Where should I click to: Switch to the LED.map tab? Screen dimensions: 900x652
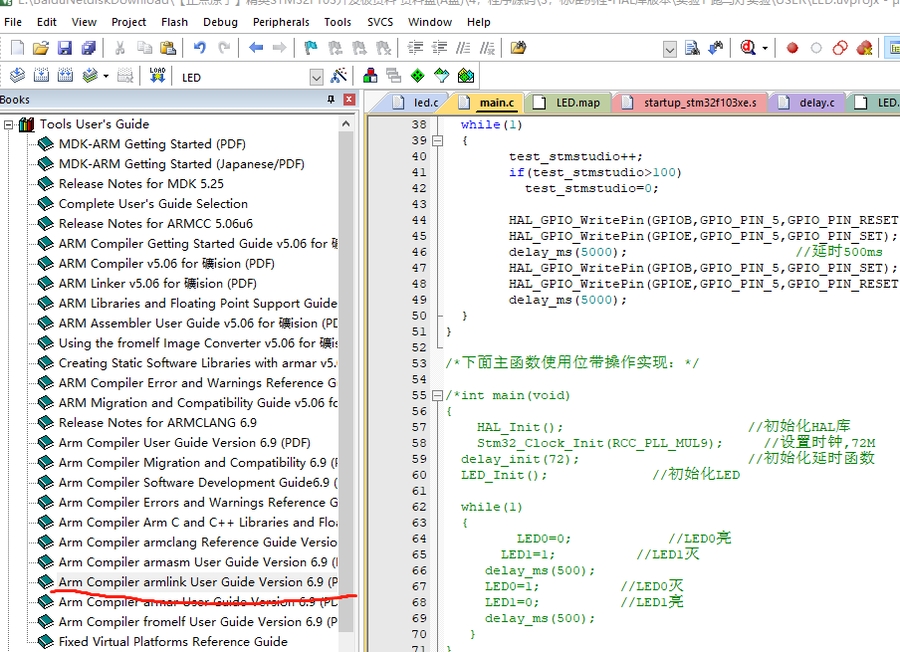click(577, 102)
